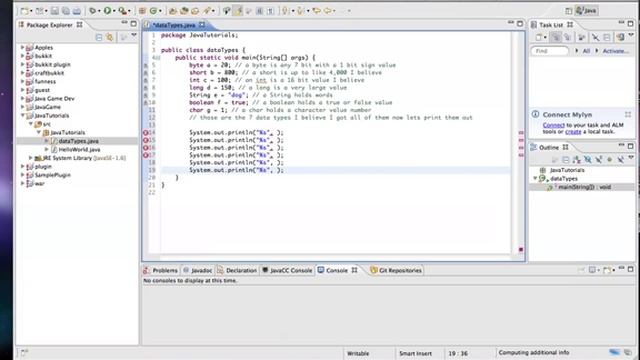Select HelloWorld.java in Package Explorer
Screen dimensions: 640x360
[x=79, y=149]
